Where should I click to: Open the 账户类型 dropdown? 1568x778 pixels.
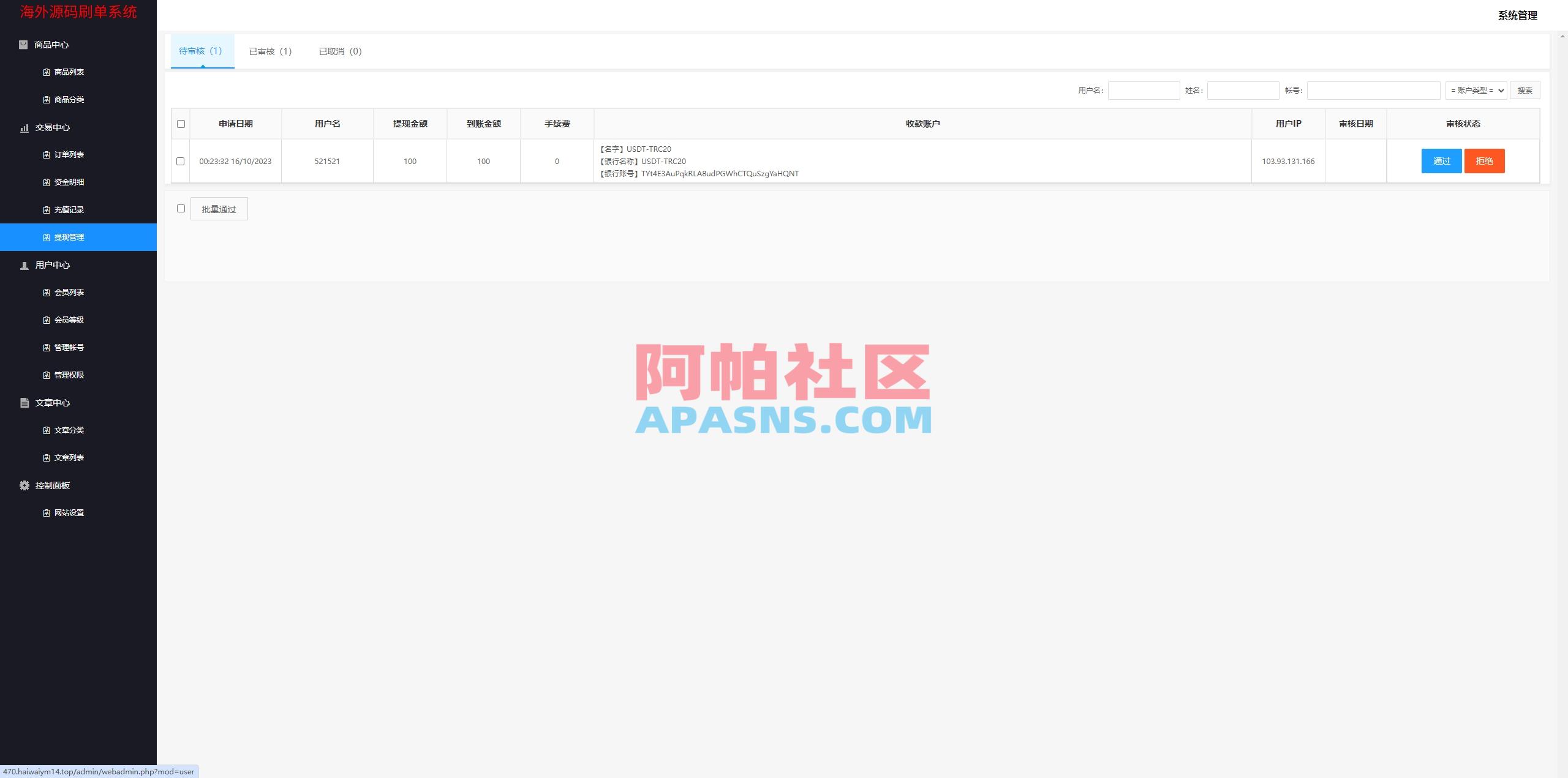tap(1476, 90)
